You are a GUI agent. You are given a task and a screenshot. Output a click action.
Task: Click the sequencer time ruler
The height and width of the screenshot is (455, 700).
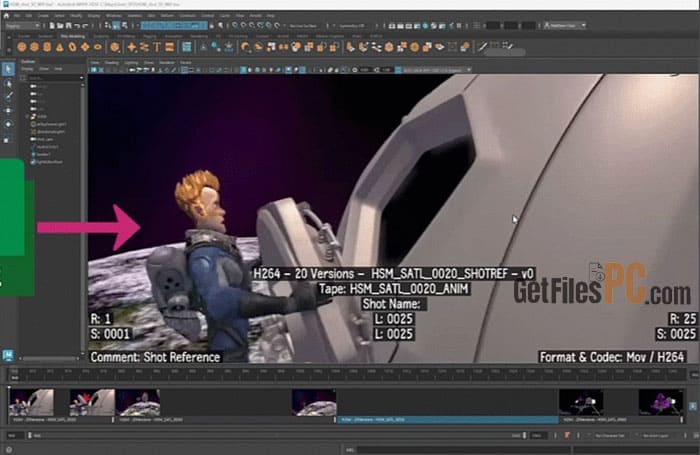[x=348, y=374]
